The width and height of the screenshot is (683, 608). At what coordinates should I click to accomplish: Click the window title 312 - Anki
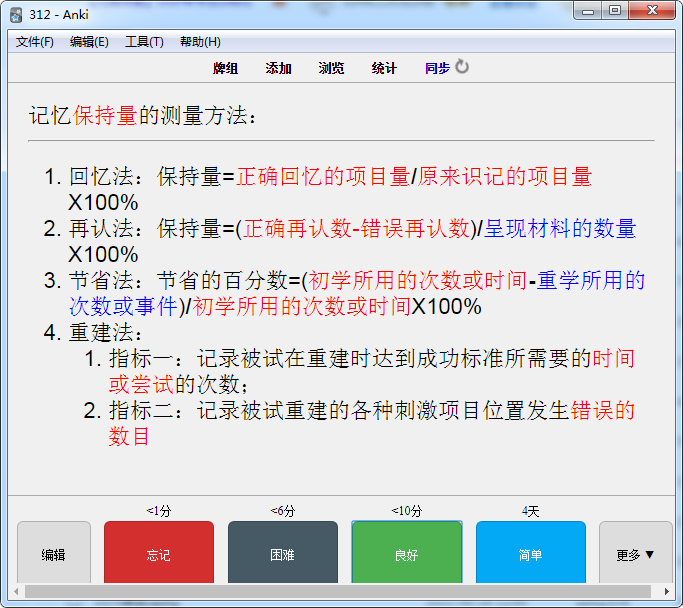[59, 15]
